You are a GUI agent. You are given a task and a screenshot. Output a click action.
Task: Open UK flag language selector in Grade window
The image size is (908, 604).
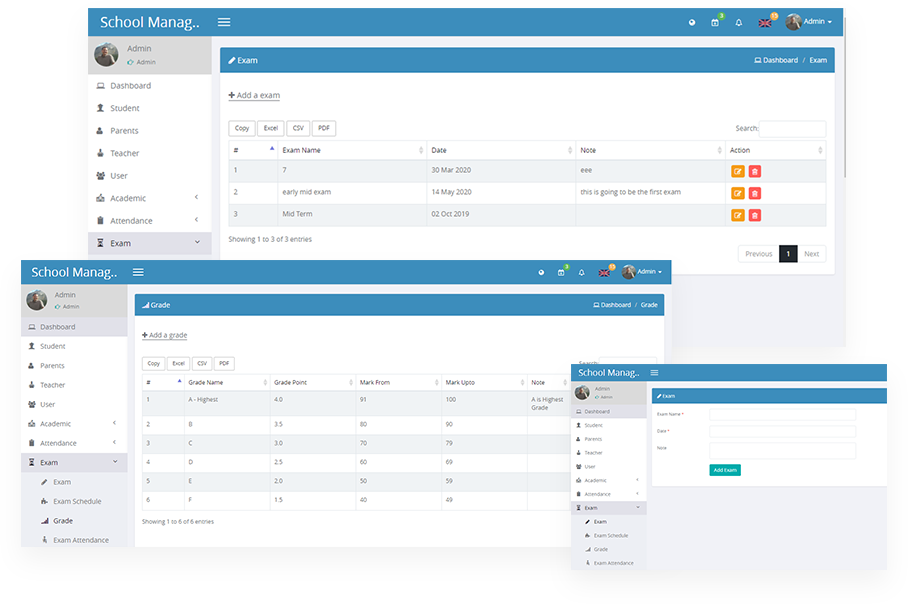point(604,272)
